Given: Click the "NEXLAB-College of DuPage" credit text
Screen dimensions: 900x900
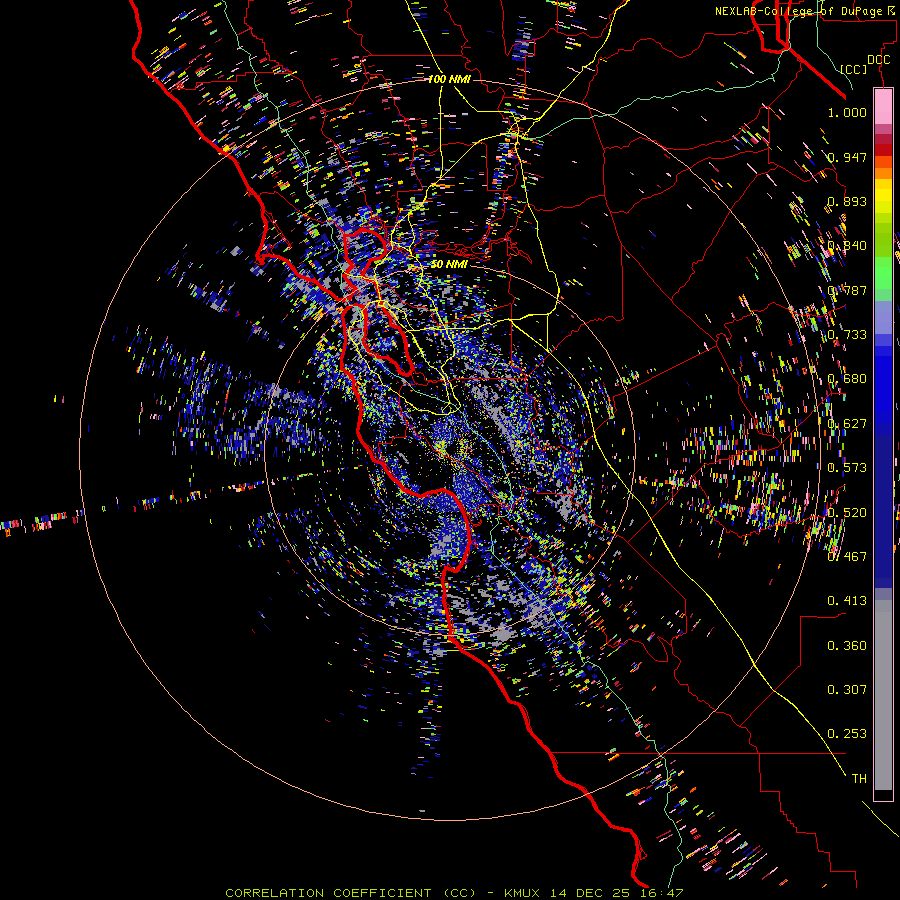Looking at the screenshot, I should [798, 11].
